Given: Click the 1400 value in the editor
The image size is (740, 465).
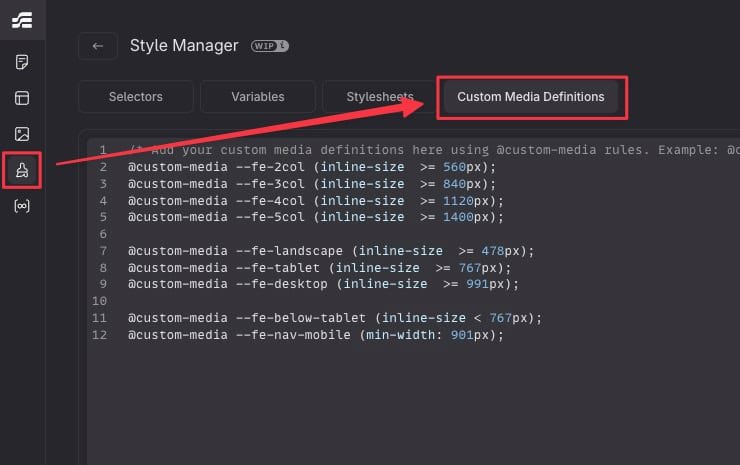Looking at the screenshot, I should 458,217.
